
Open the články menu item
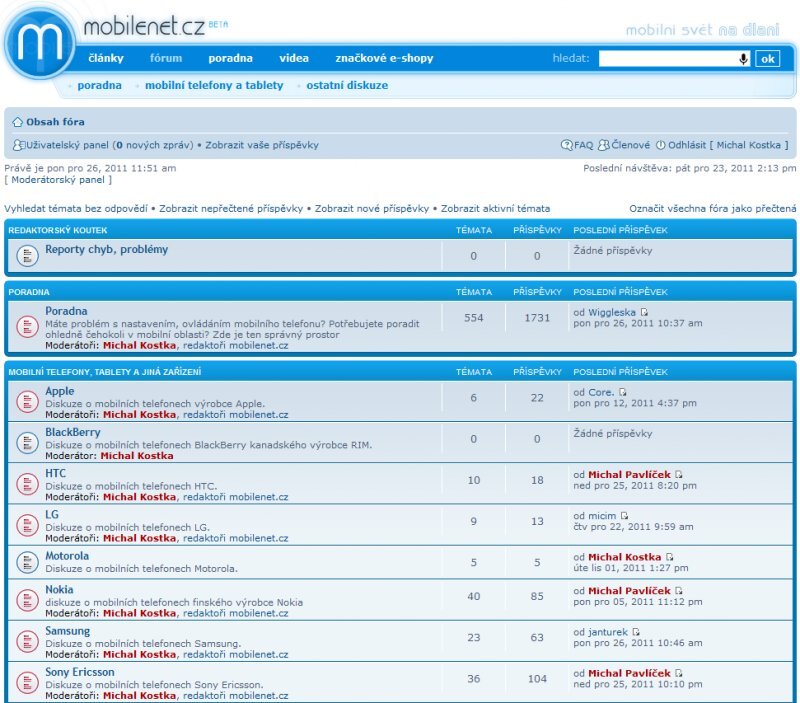coord(106,58)
